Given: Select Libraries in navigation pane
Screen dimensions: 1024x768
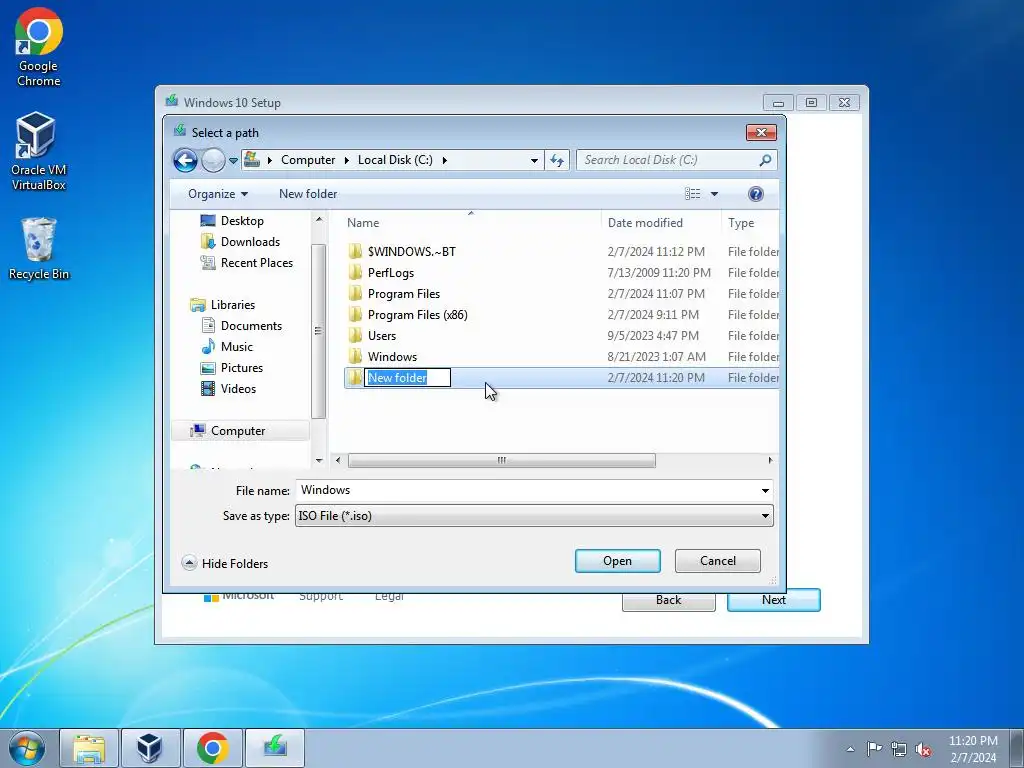Looking at the screenshot, I should point(223,305).
